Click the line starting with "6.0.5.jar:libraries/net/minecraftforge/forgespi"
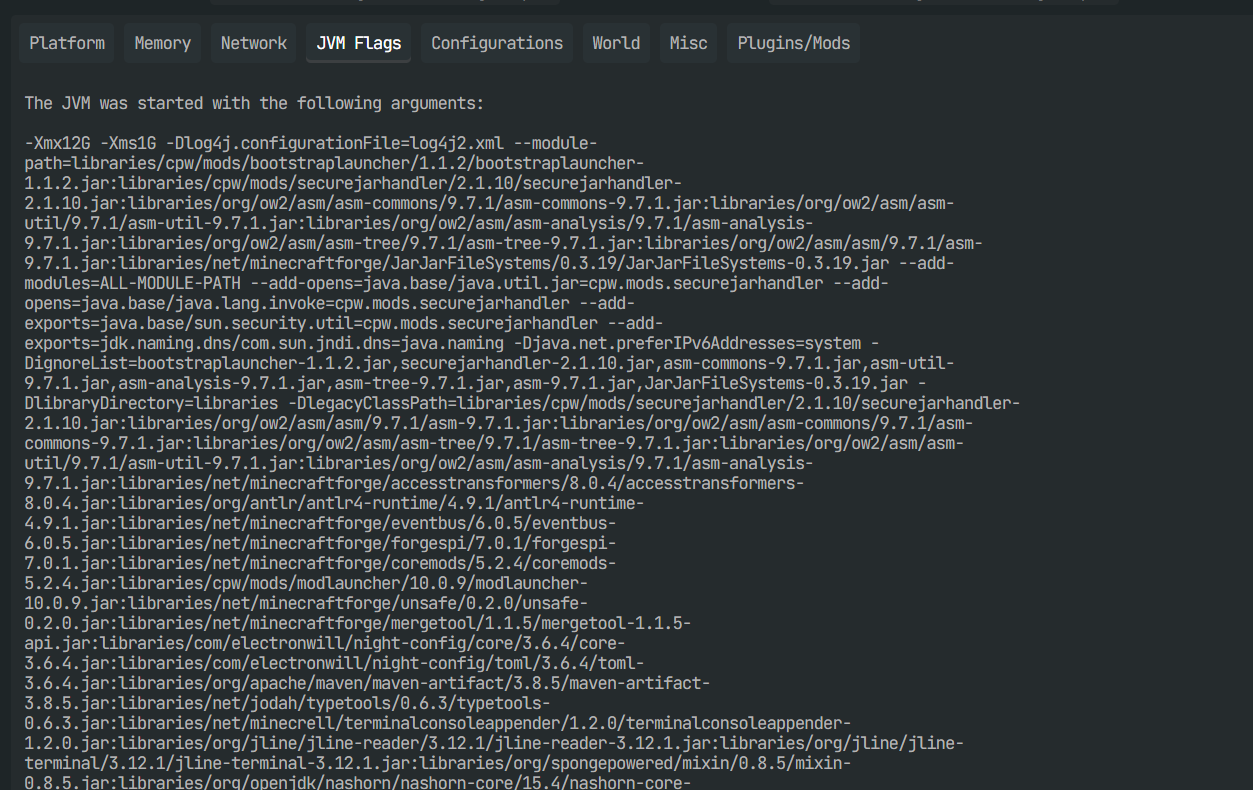 pyautogui.click(x=321, y=543)
